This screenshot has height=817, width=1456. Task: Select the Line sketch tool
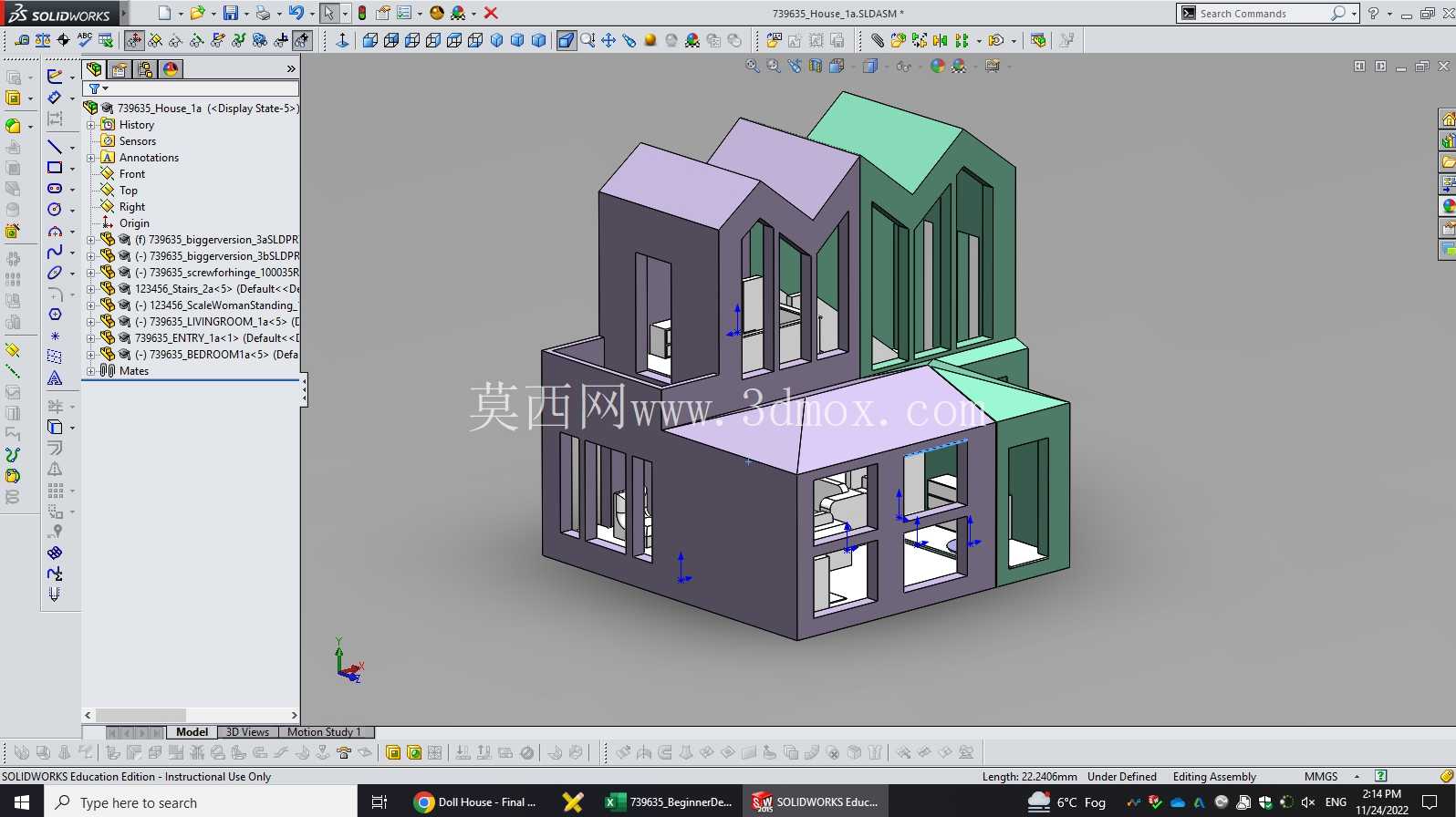coord(55,147)
